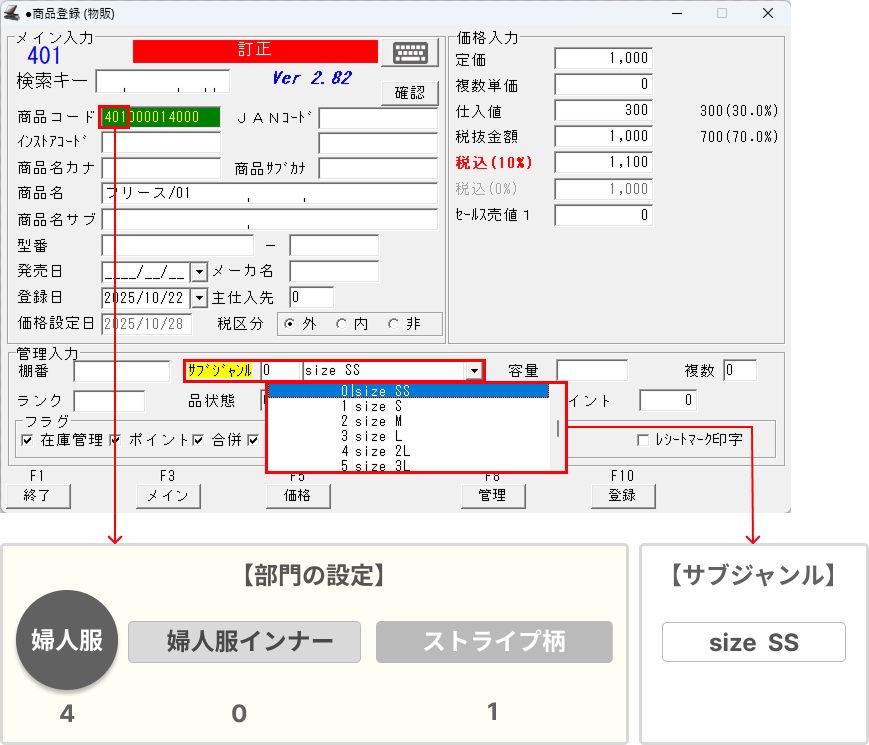Click the 終了 F1 button
Image resolution: width=869 pixels, height=745 pixels.
[37, 495]
